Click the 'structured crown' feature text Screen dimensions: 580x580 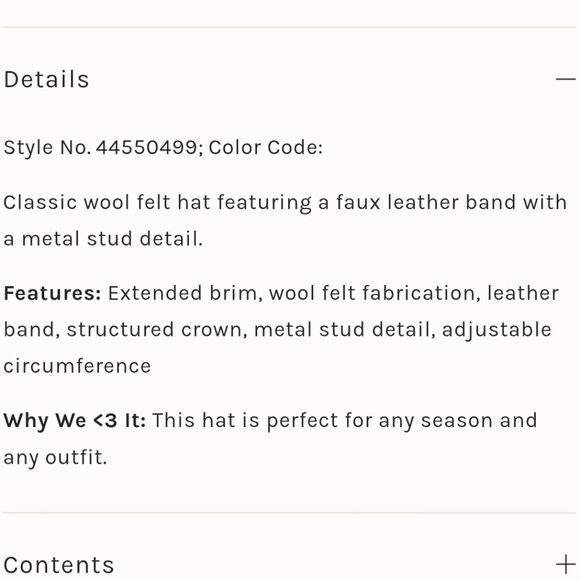point(154,330)
